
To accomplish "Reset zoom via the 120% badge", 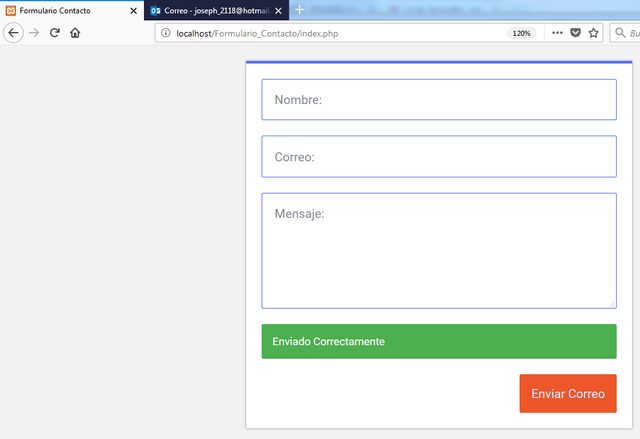I will pos(522,33).
